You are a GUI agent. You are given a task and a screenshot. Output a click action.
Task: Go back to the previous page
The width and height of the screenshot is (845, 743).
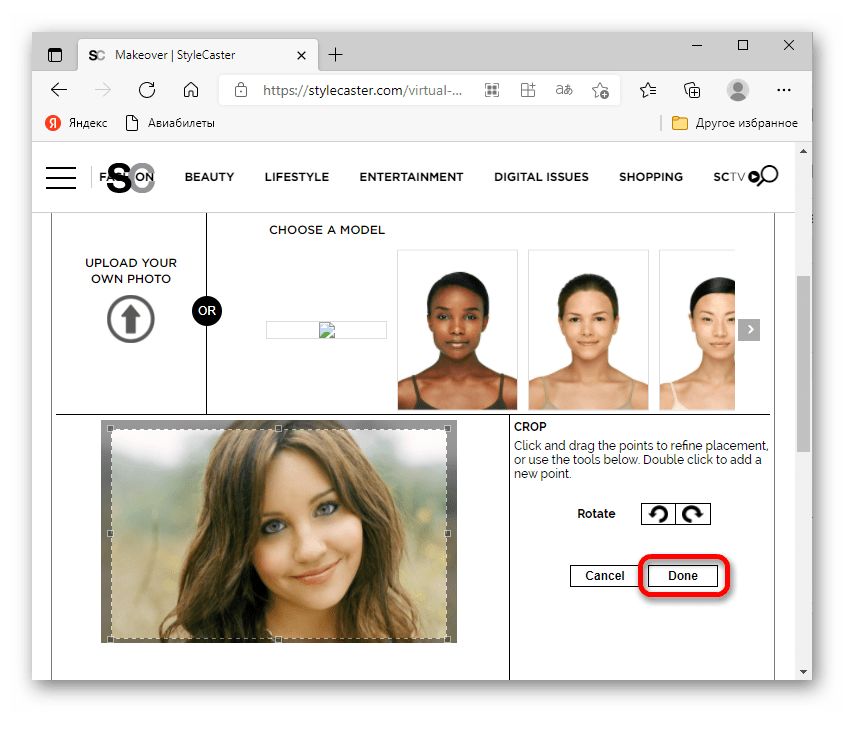[59, 90]
